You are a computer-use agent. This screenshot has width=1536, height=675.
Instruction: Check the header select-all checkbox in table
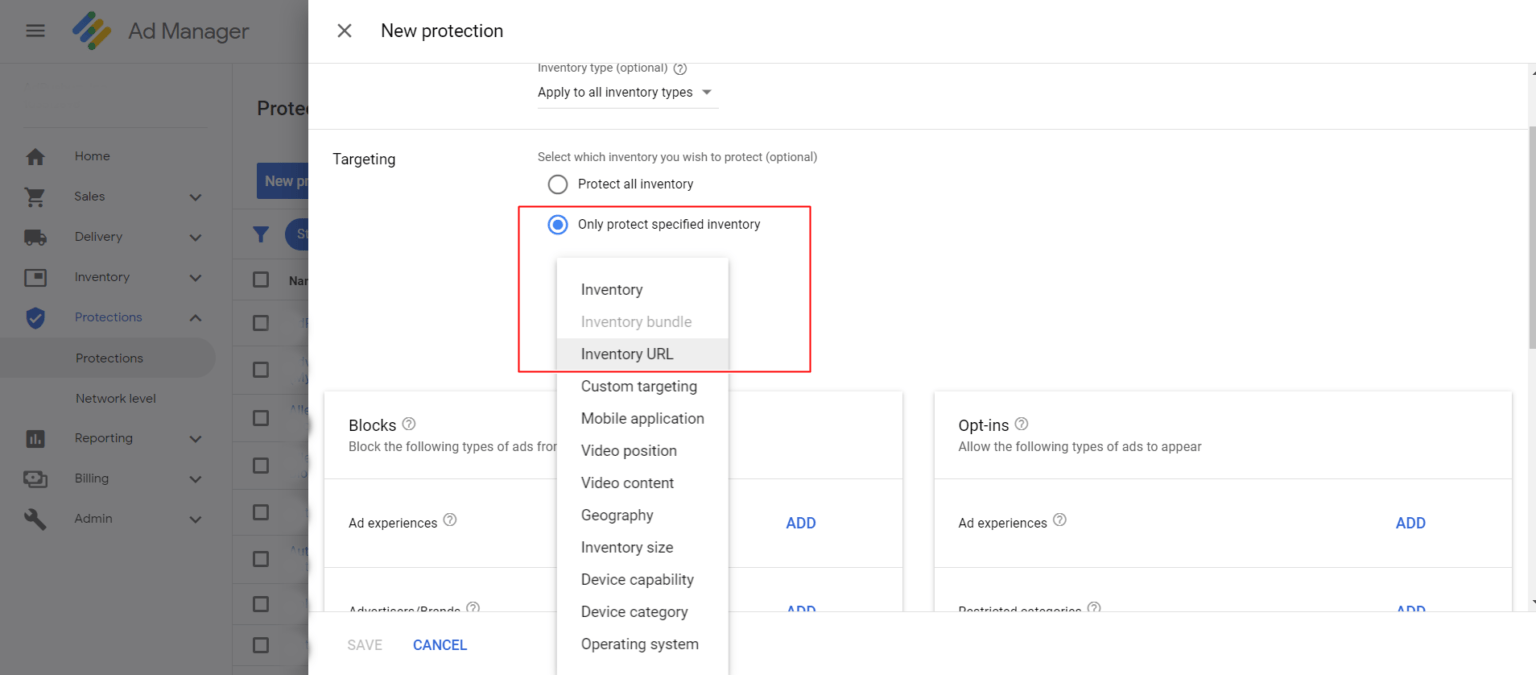click(x=261, y=280)
